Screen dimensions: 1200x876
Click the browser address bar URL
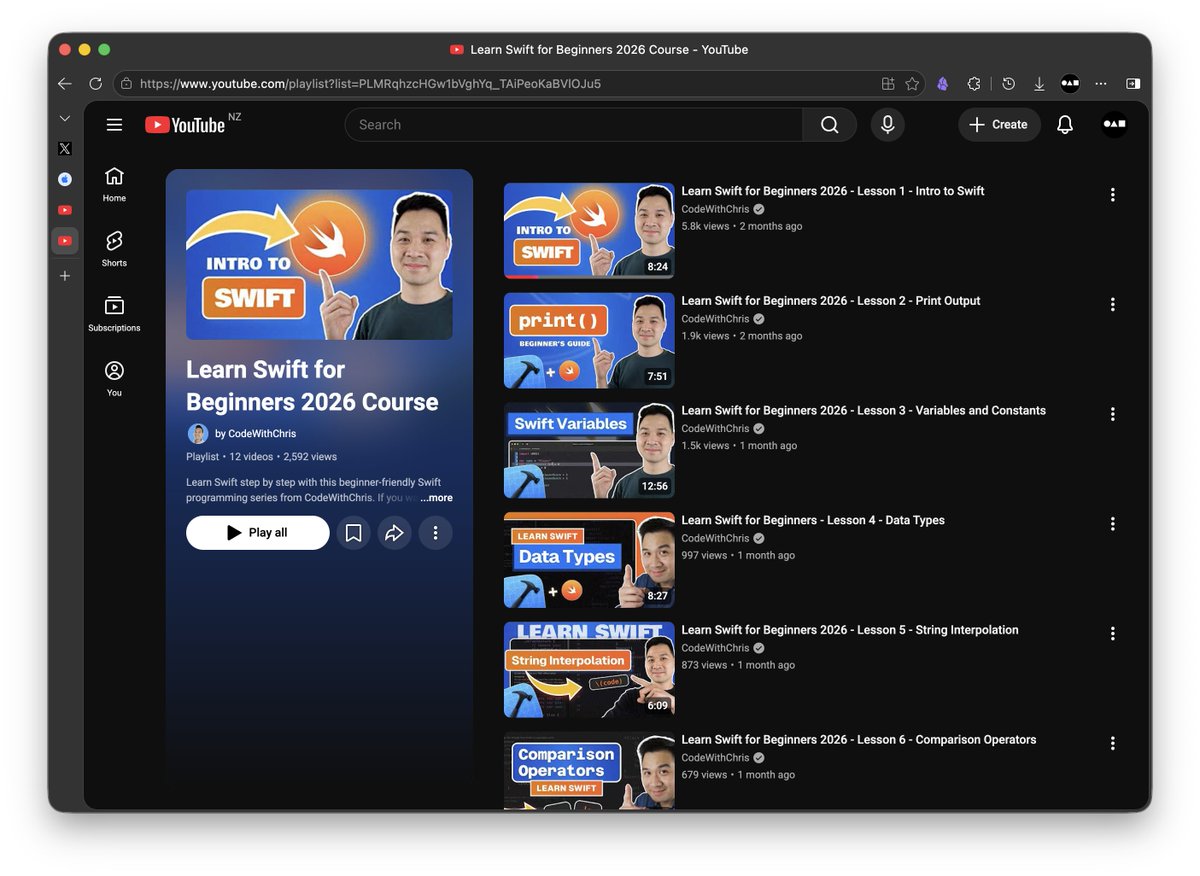click(x=370, y=84)
